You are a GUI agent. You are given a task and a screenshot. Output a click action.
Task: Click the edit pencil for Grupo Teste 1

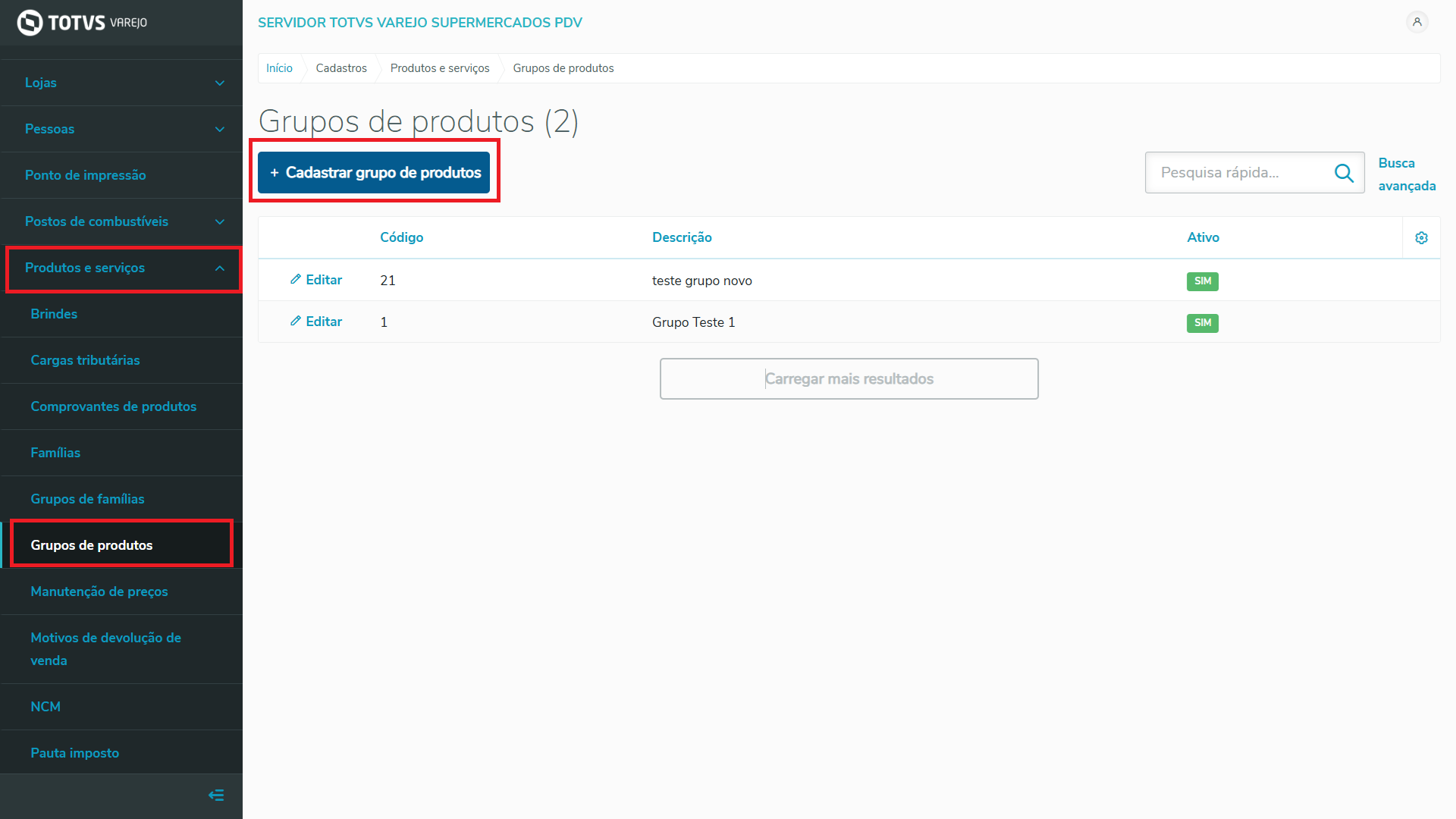pyautogui.click(x=296, y=322)
